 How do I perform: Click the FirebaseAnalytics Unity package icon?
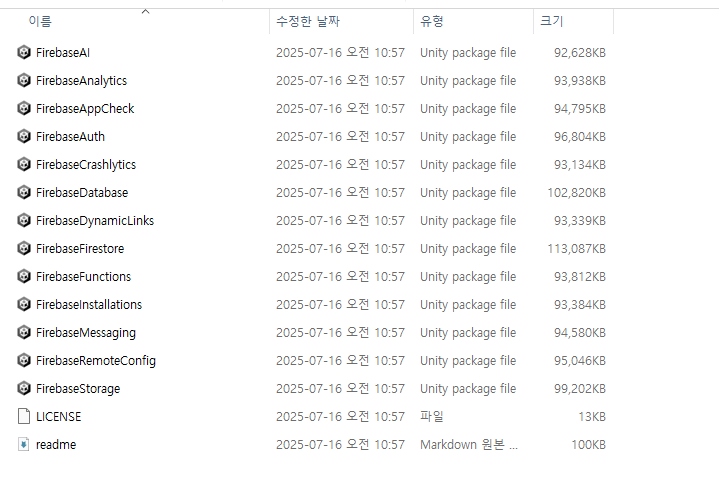coord(24,80)
